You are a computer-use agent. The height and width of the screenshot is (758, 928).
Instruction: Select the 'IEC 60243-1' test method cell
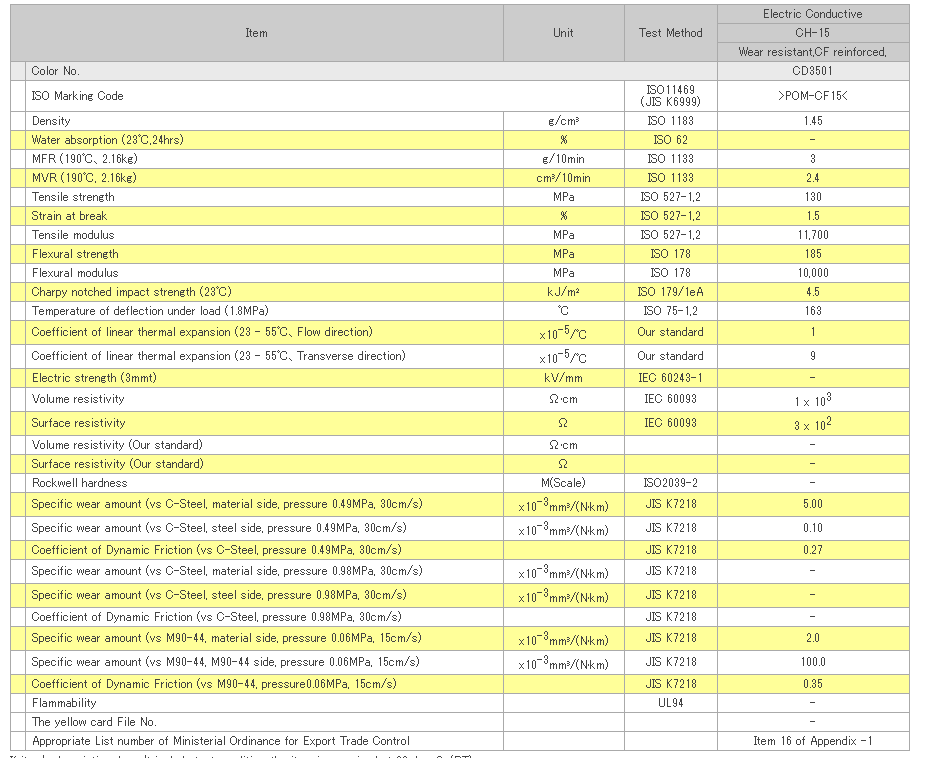[670, 378]
